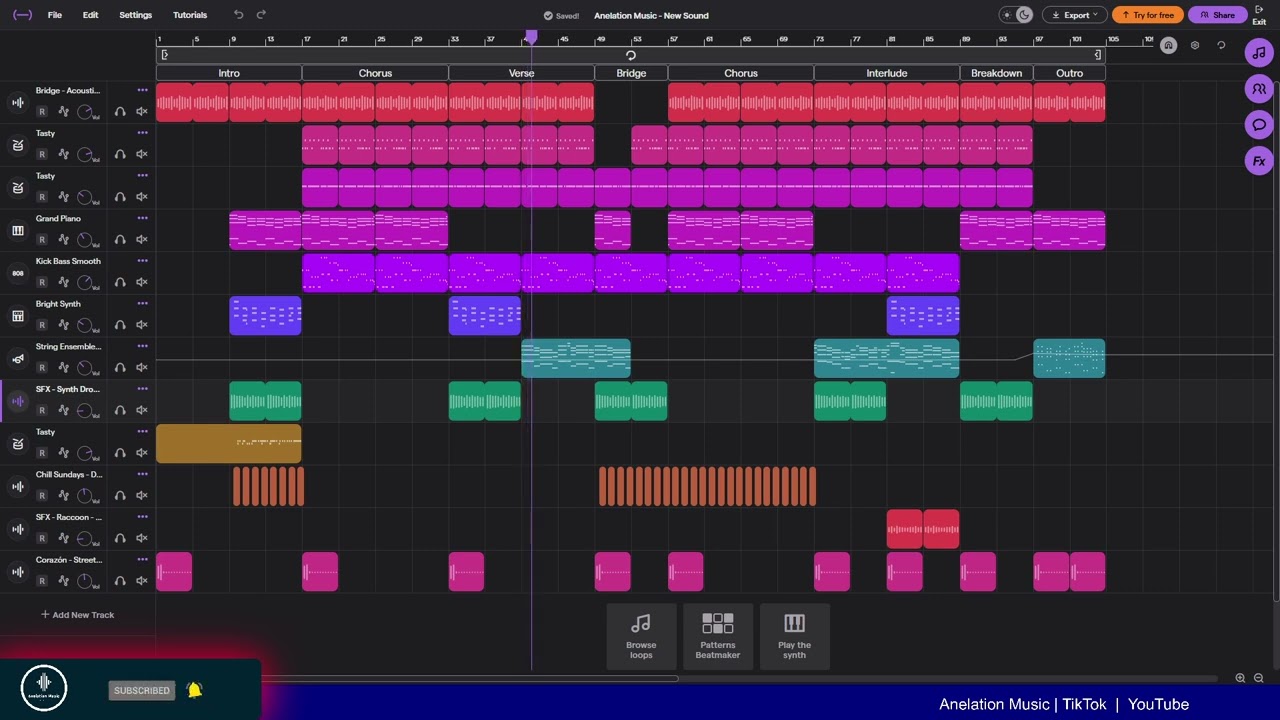Click the Try for free button
1280x720 pixels.
(x=1148, y=15)
